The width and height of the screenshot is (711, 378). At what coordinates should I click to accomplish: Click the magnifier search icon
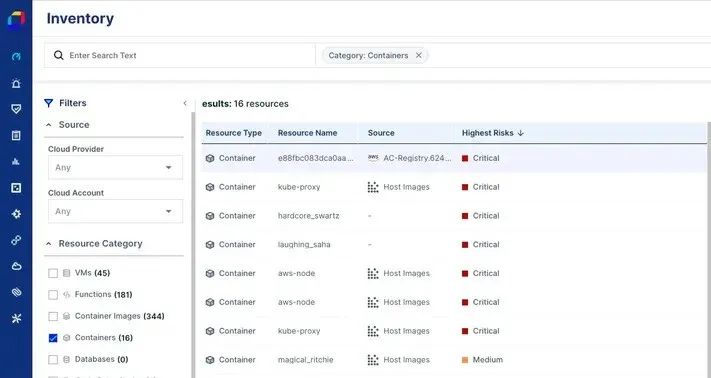click(x=58, y=55)
